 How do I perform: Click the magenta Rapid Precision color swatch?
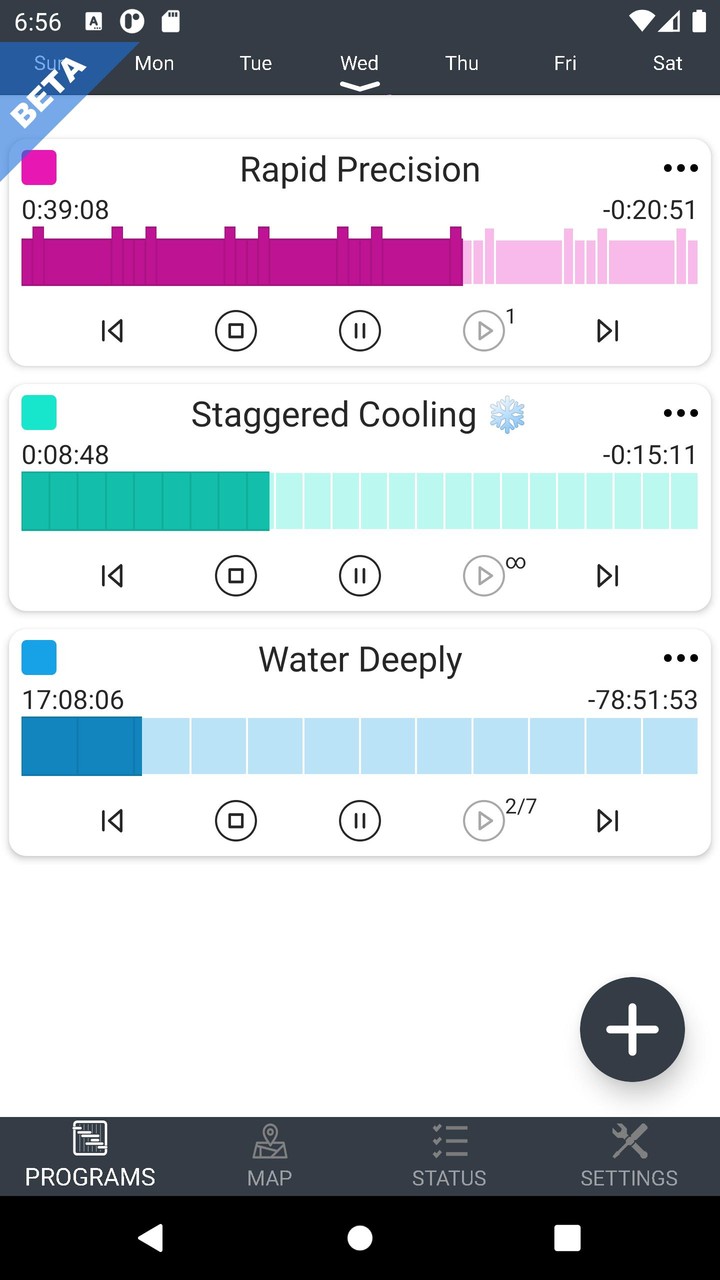pos(39,168)
